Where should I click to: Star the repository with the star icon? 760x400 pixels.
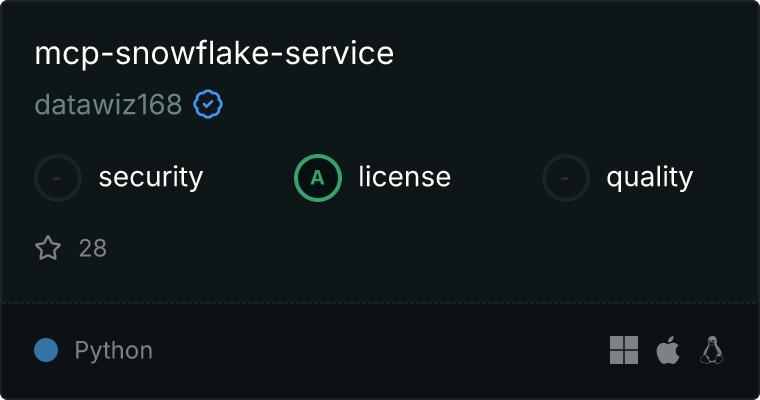[48, 248]
